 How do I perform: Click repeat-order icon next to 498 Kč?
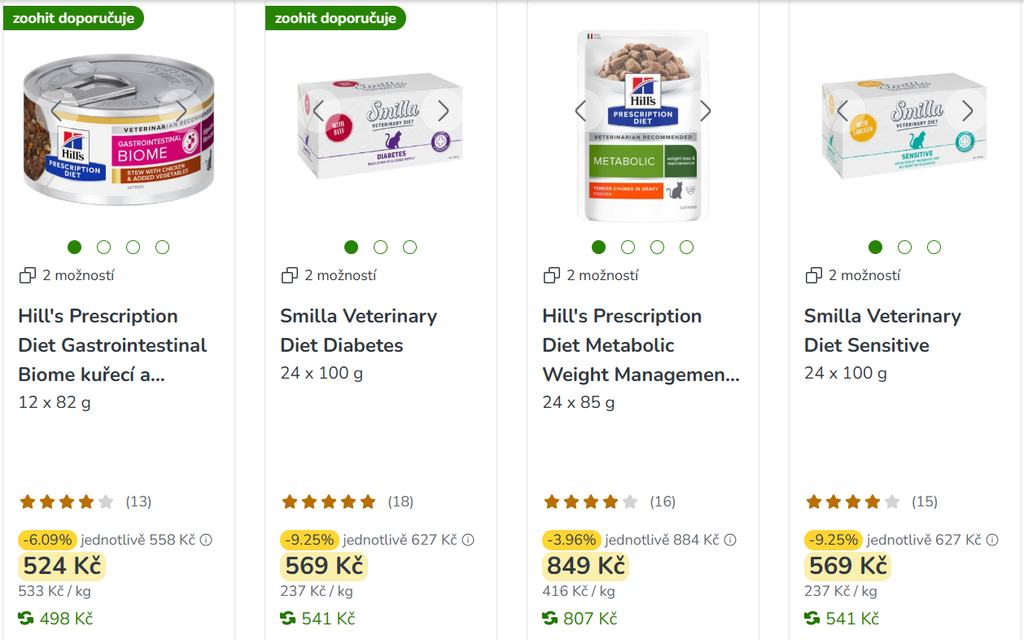coord(25,618)
